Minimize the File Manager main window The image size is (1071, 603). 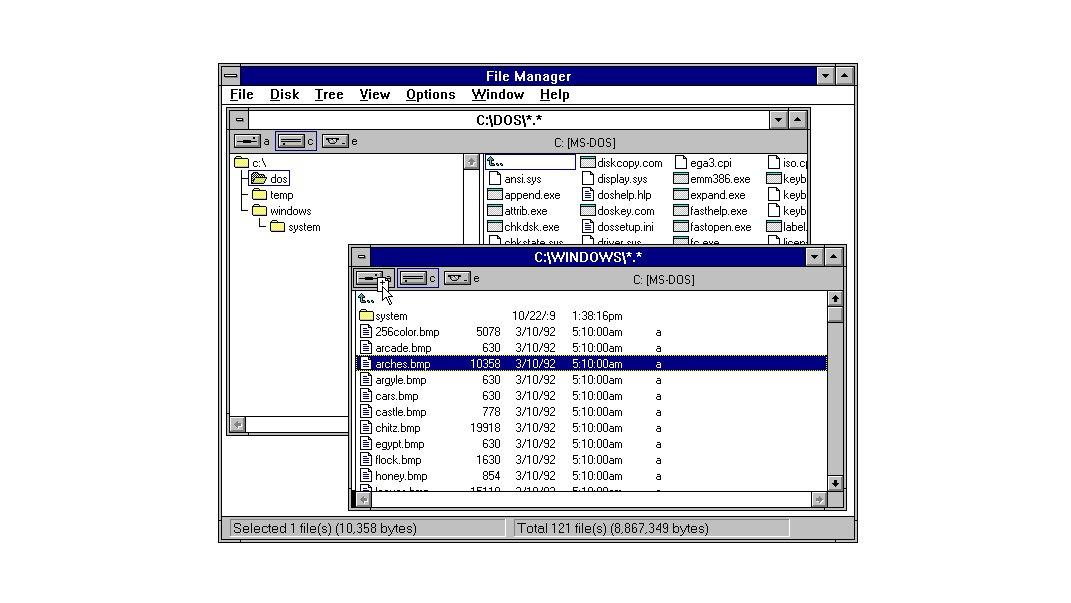(x=825, y=76)
